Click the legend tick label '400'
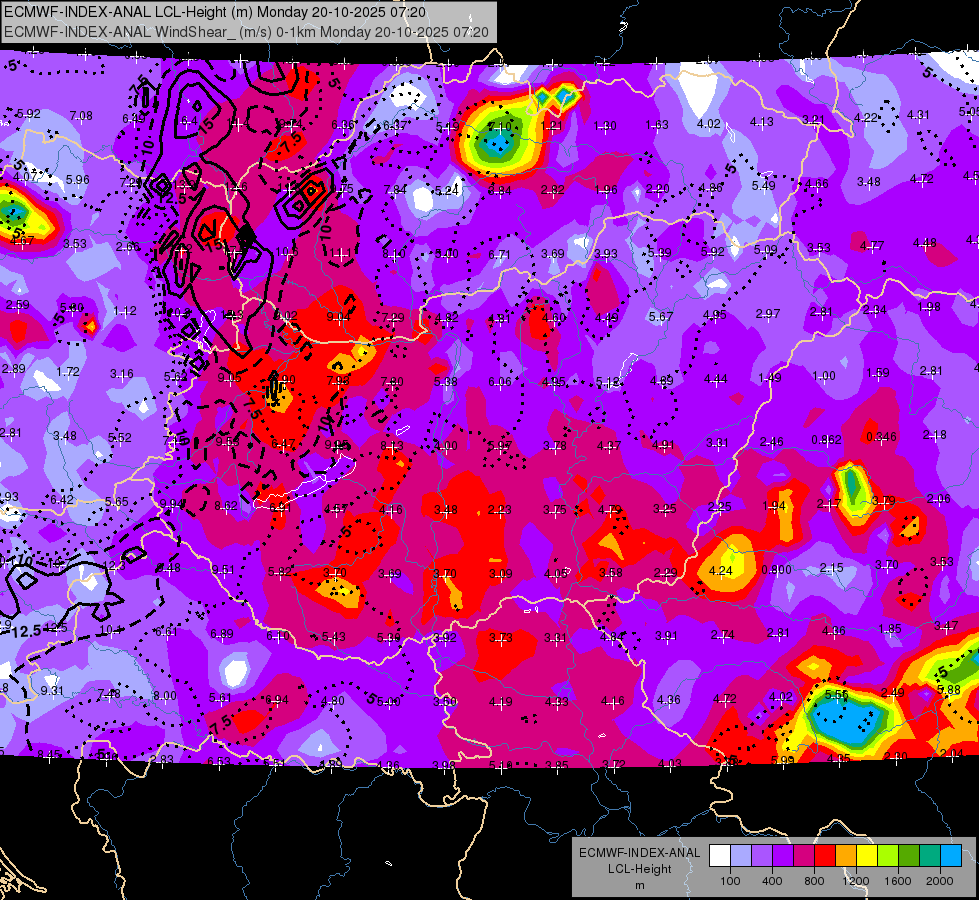Screen dimensions: 979x900 [x=772, y=881]
